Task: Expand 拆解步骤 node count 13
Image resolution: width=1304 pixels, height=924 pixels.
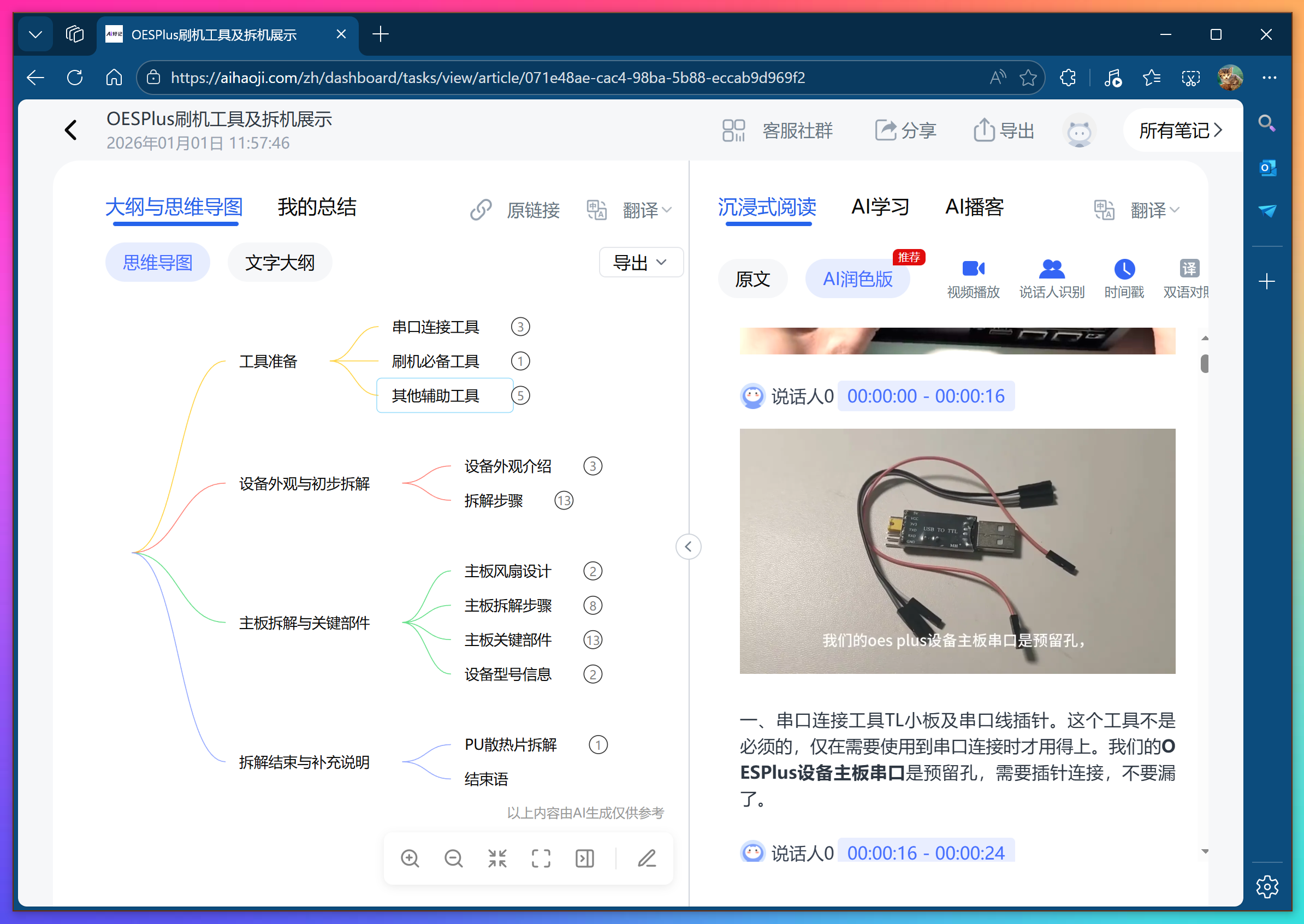Action: (564, 501)
